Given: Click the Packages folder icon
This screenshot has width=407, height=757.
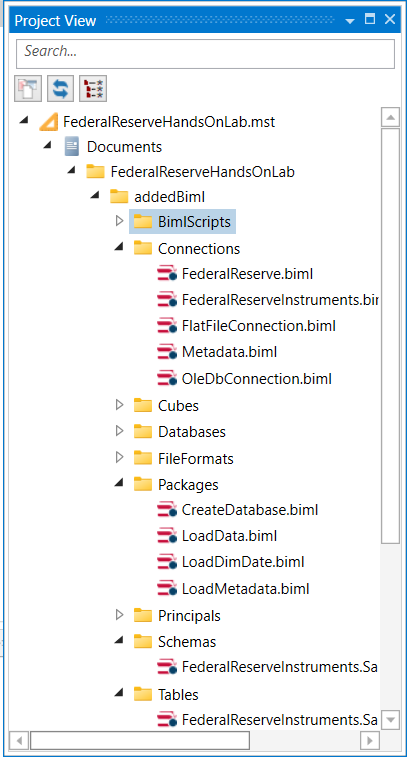Looking at the screenshot, I should 143,485.
